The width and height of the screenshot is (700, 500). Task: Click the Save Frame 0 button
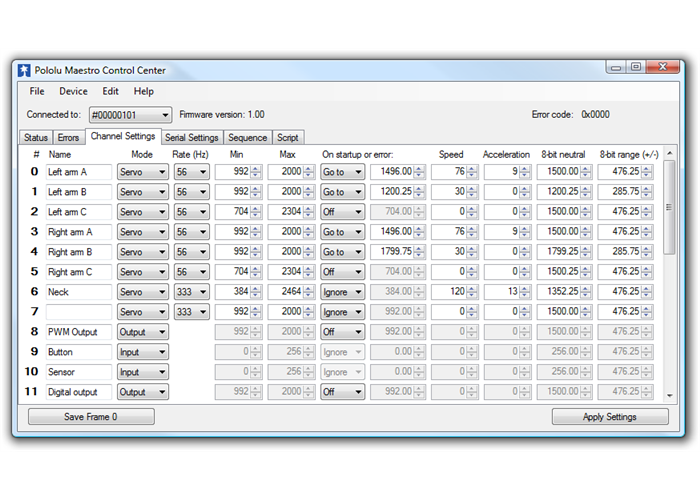click(91, 416)
